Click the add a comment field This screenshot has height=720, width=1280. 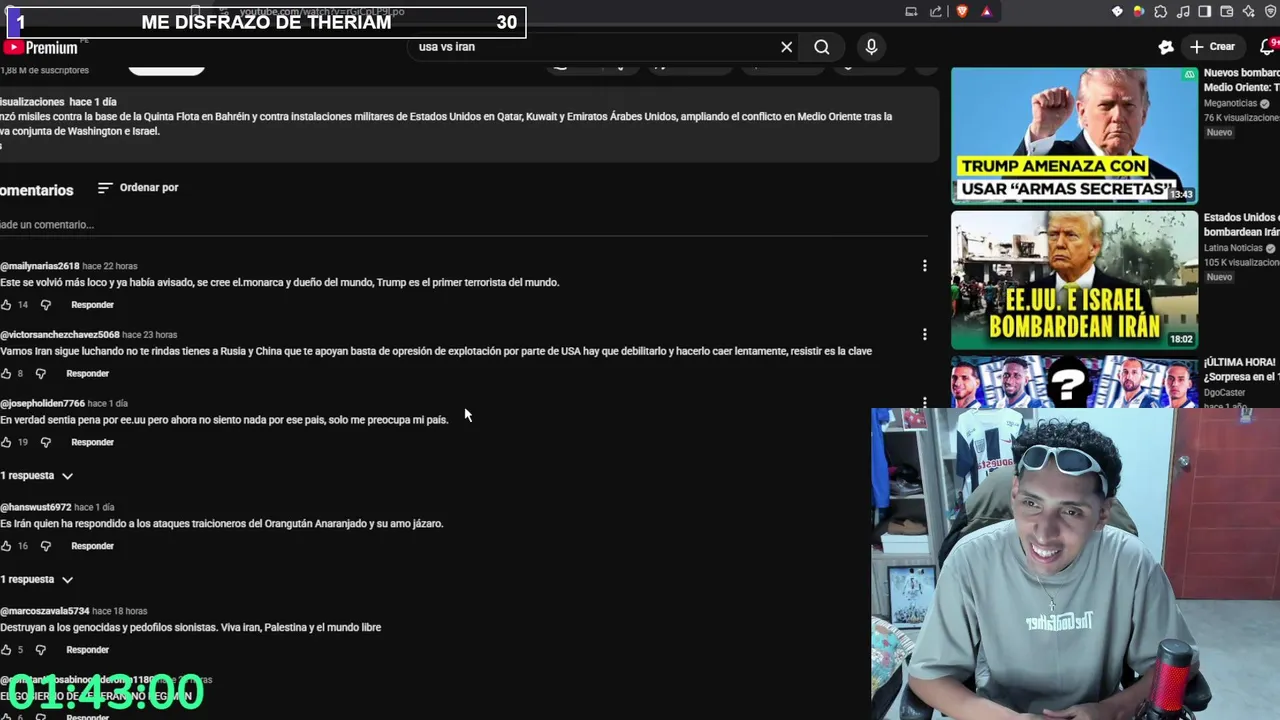point(464,225)
